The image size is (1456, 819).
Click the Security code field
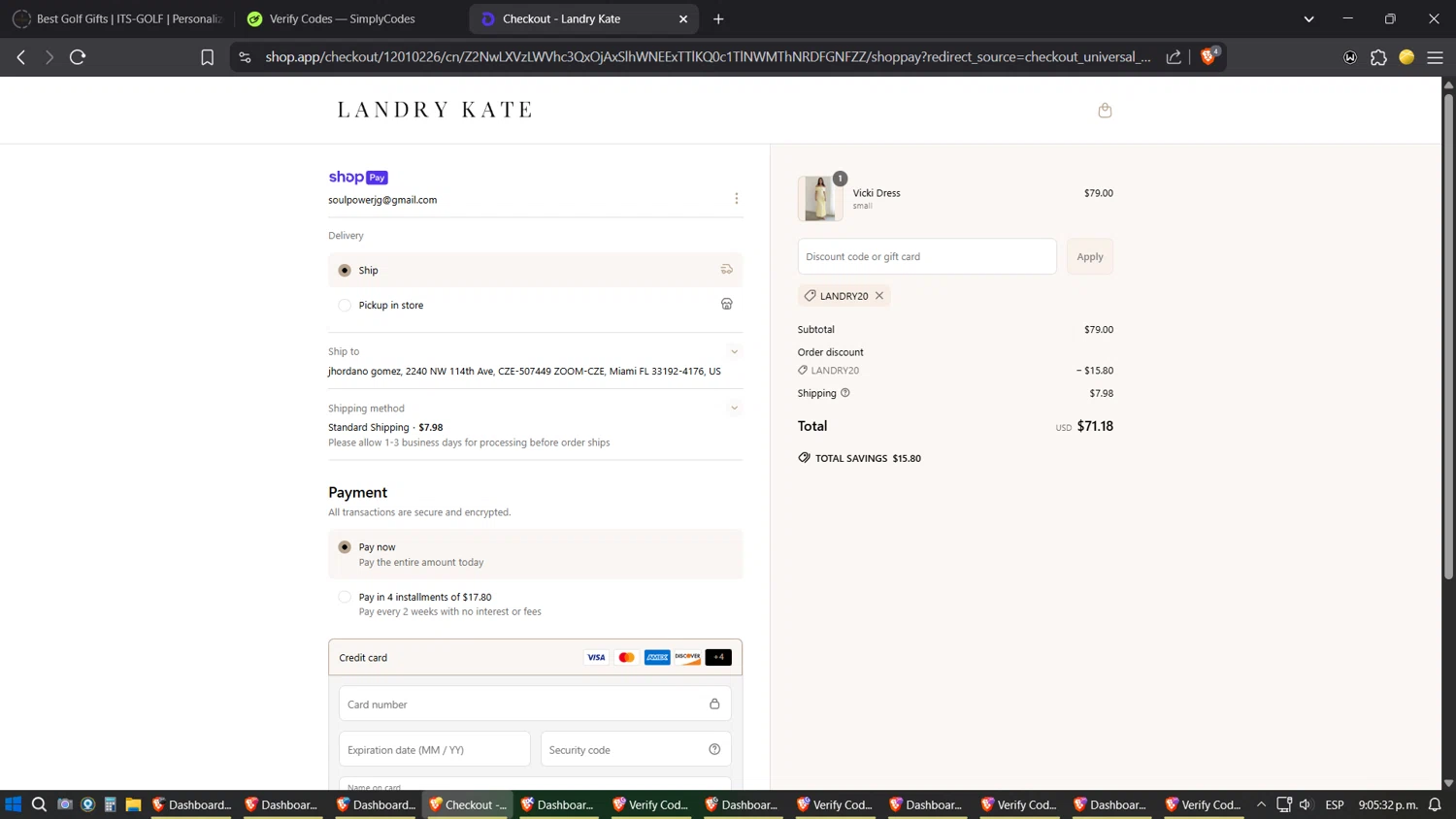[636, 749]
